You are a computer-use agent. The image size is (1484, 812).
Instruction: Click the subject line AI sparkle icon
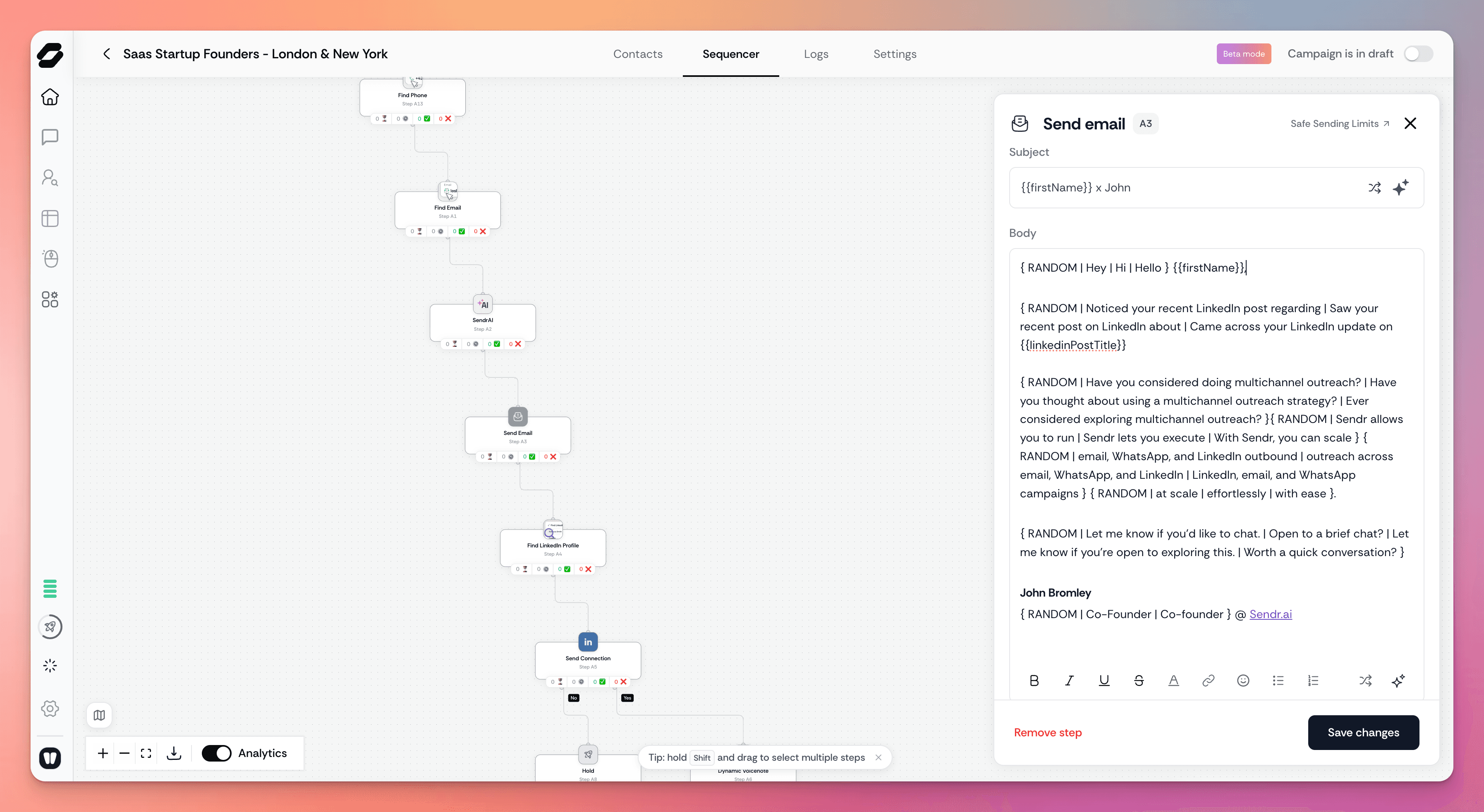coord(1400,188)
